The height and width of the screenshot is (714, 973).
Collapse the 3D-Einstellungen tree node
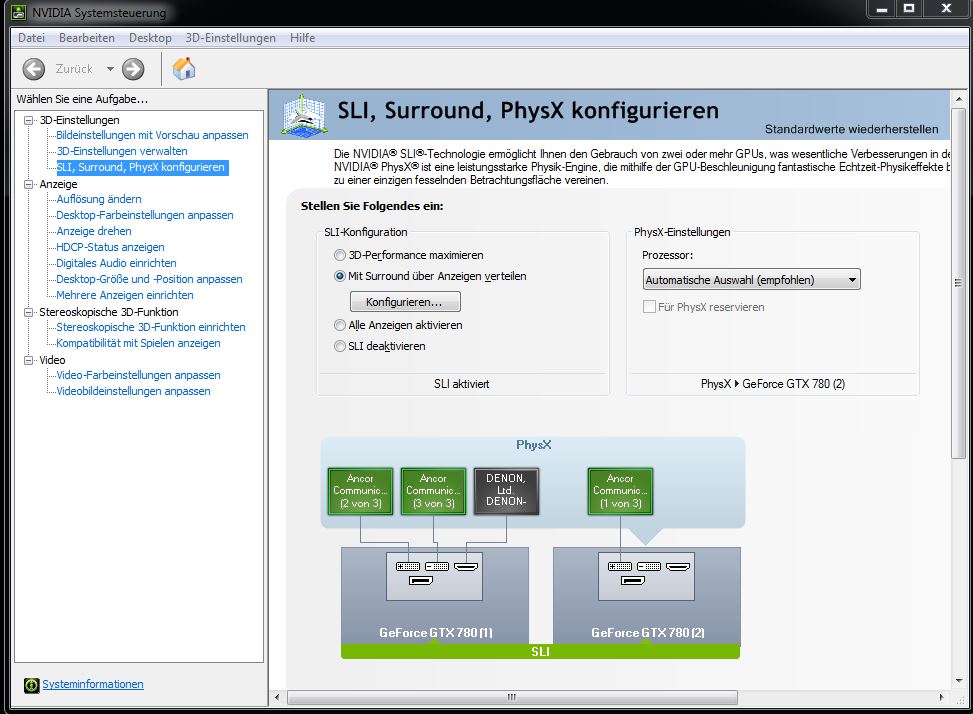pyautogui.click(x=29, y=120)
